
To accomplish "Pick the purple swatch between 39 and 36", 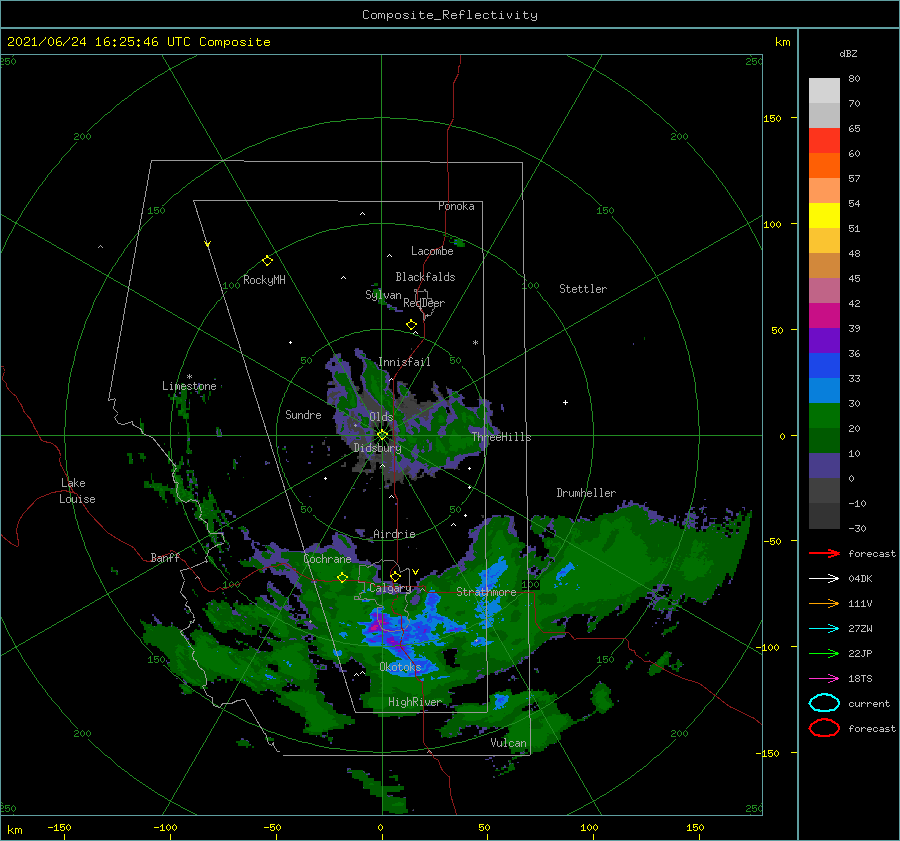I will point(824,341).
